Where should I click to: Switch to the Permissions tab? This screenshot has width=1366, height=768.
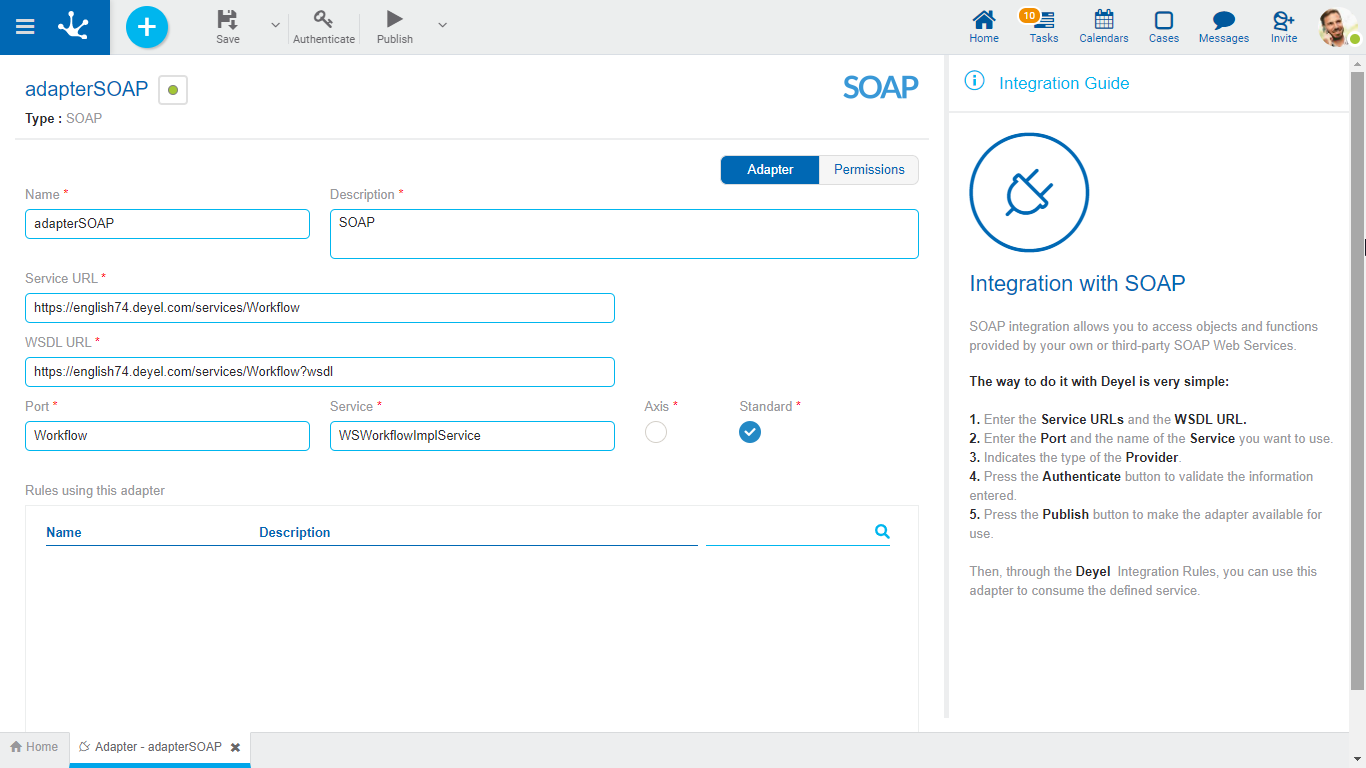click(x=869, y=170)
